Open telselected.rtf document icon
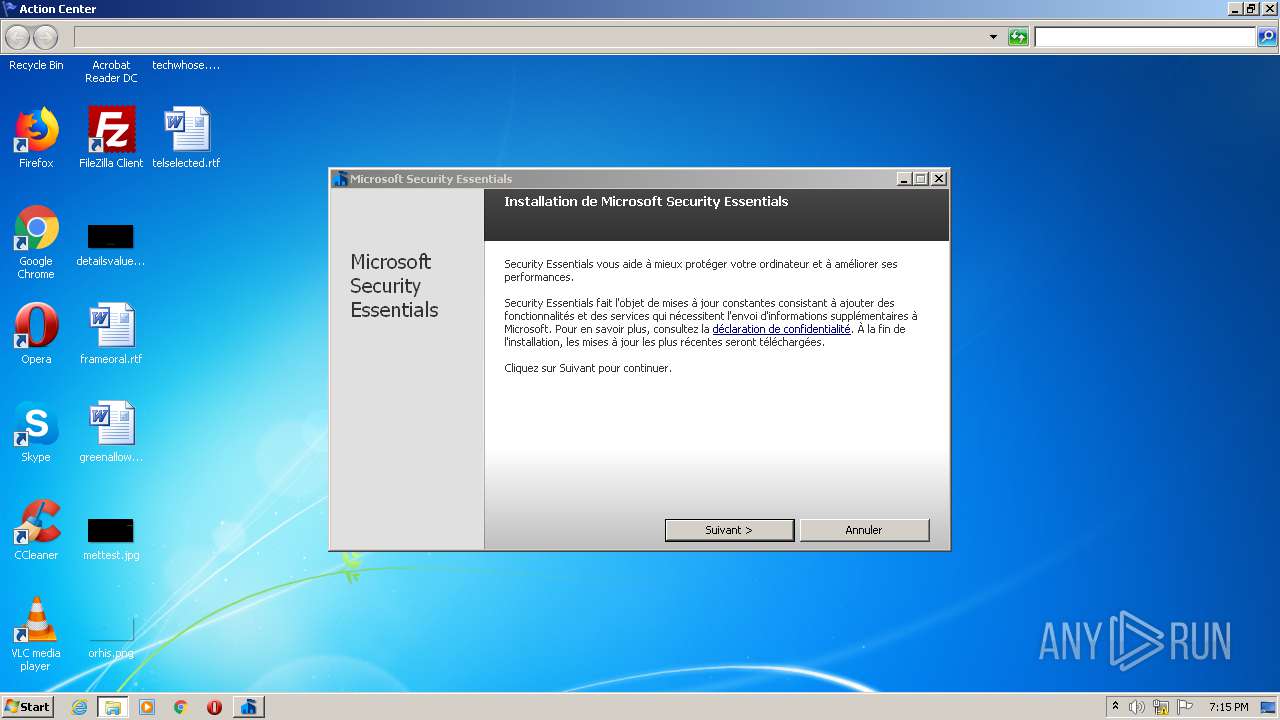Image resolution: width=1280 pixels, height=720 pixels. (186, 138)
